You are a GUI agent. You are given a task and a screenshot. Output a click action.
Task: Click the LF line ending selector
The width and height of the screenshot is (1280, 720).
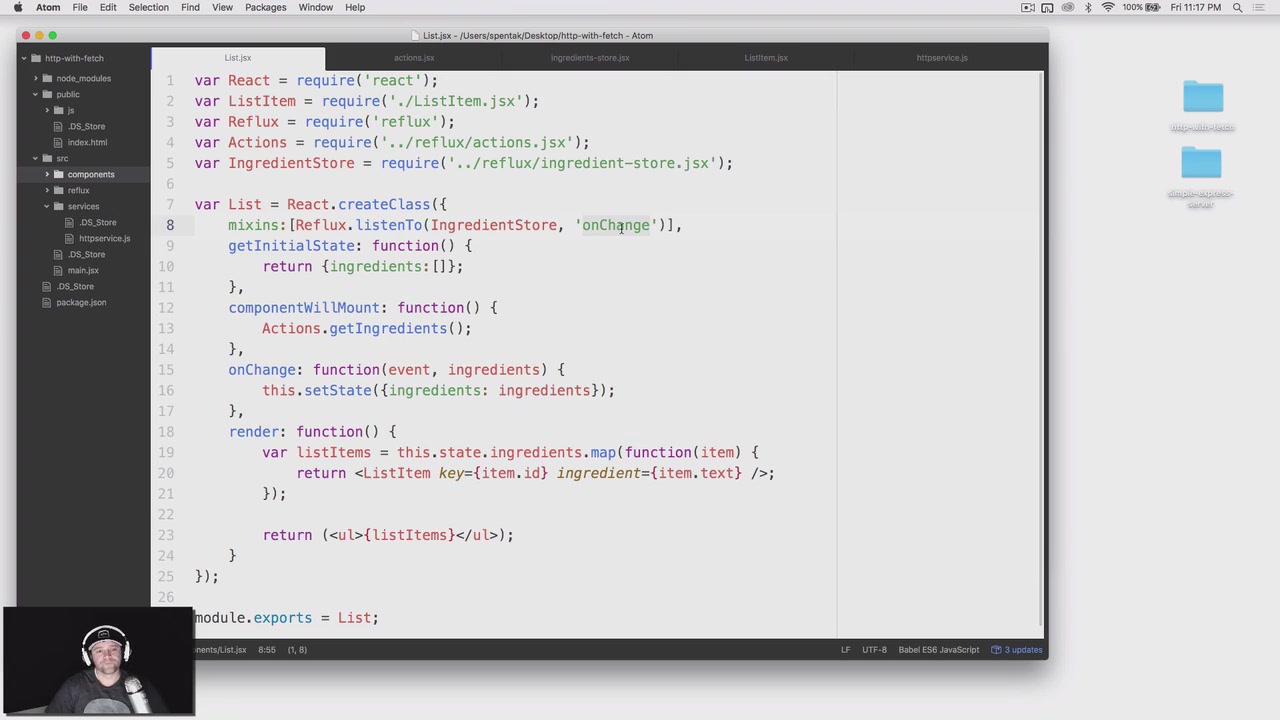tap(846, 650)
